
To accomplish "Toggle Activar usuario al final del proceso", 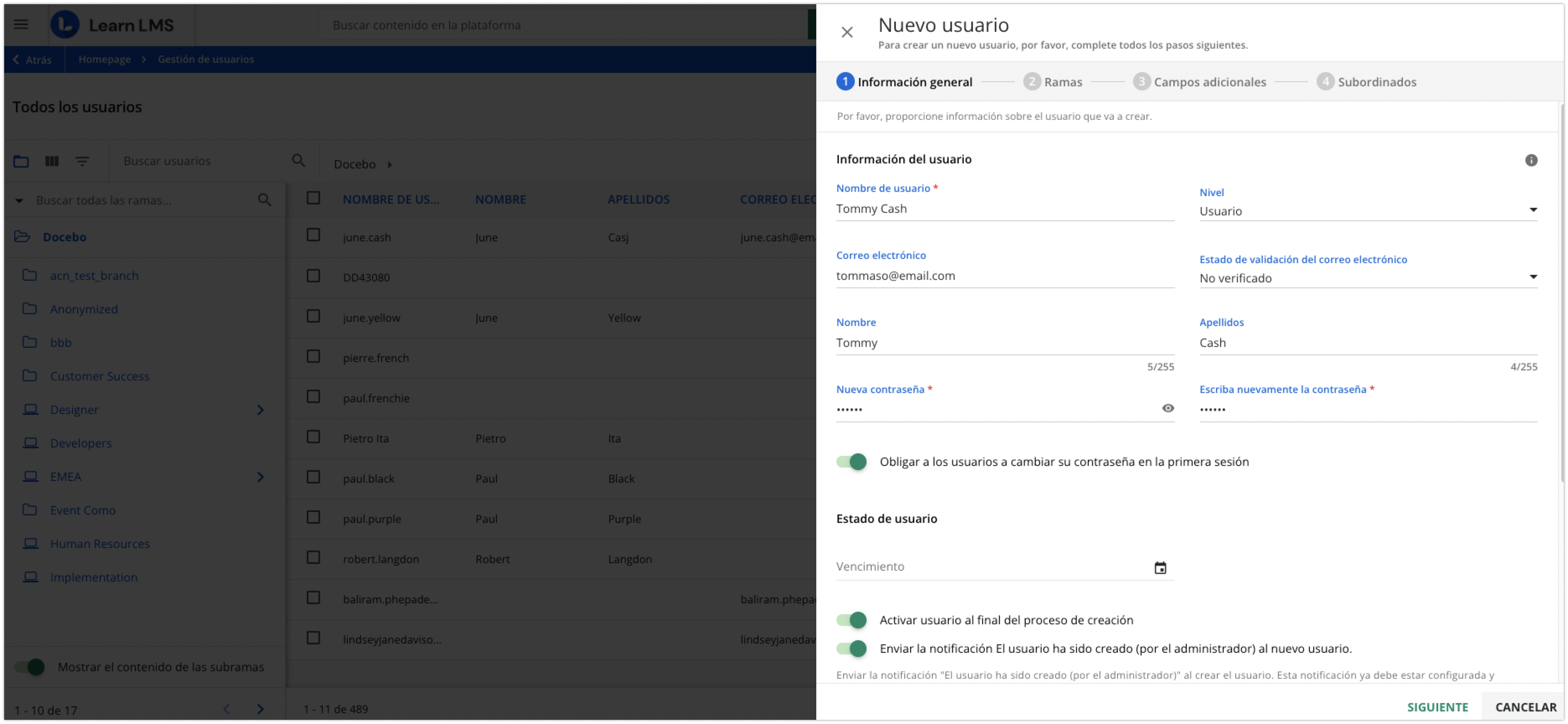I will 851,620.
